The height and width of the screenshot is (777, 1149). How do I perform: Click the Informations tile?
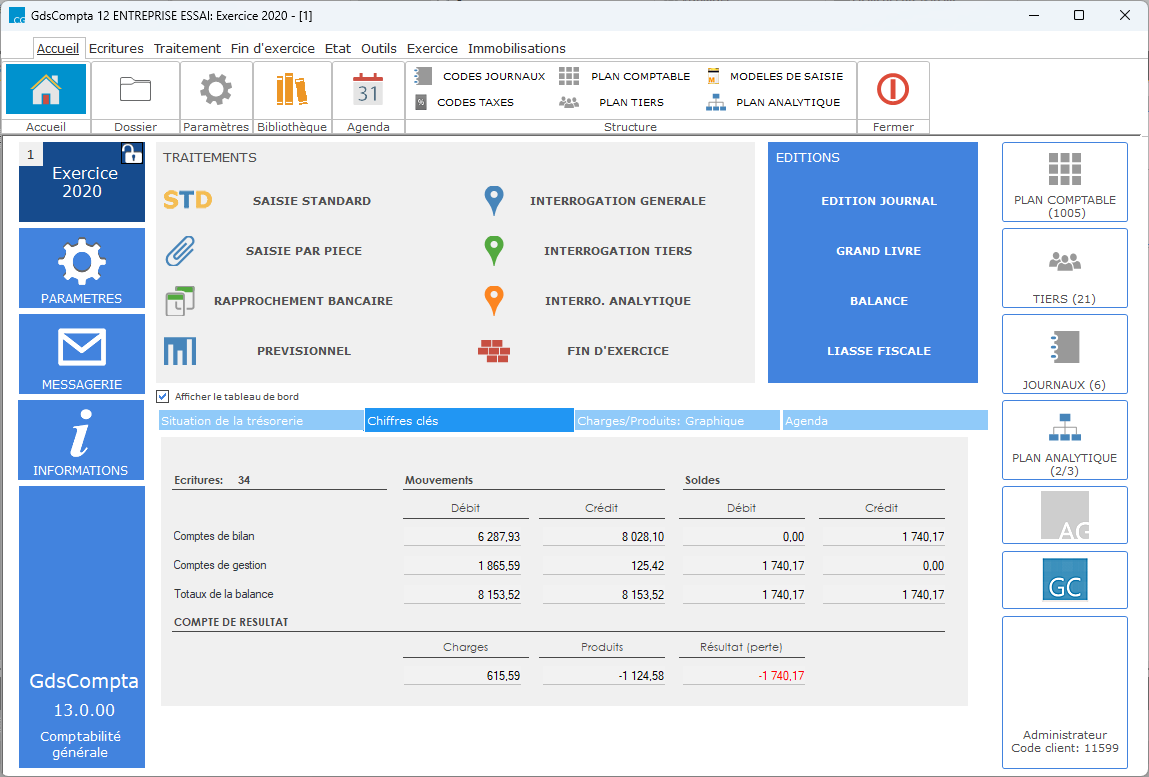click(81, 440)
